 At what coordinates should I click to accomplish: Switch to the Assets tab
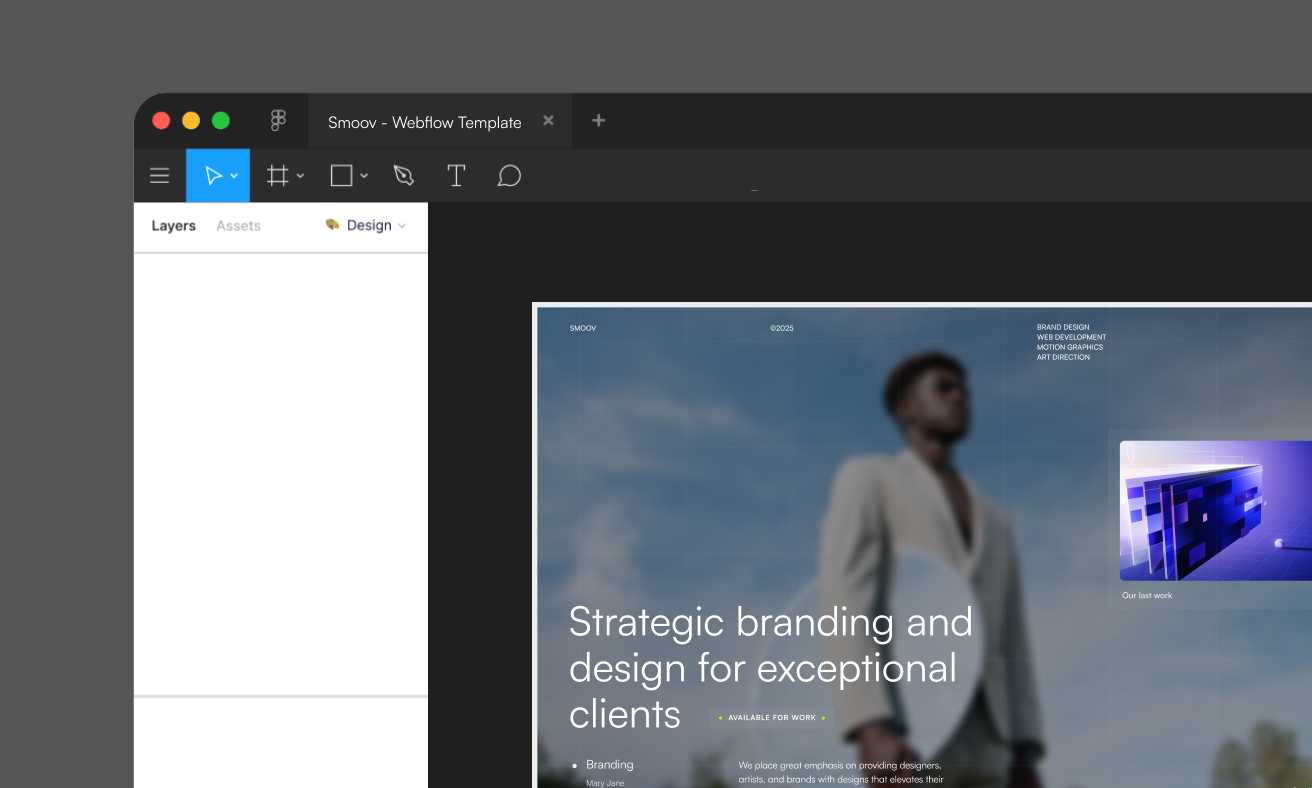(x=238, y=226)
